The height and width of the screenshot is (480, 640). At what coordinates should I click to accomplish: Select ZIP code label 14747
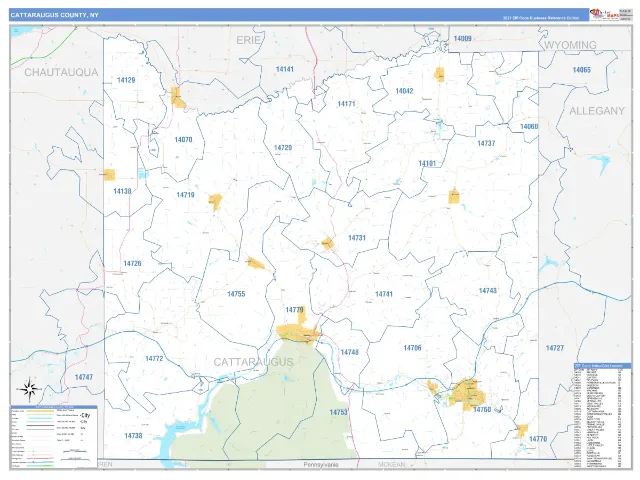tap(84, 377)
